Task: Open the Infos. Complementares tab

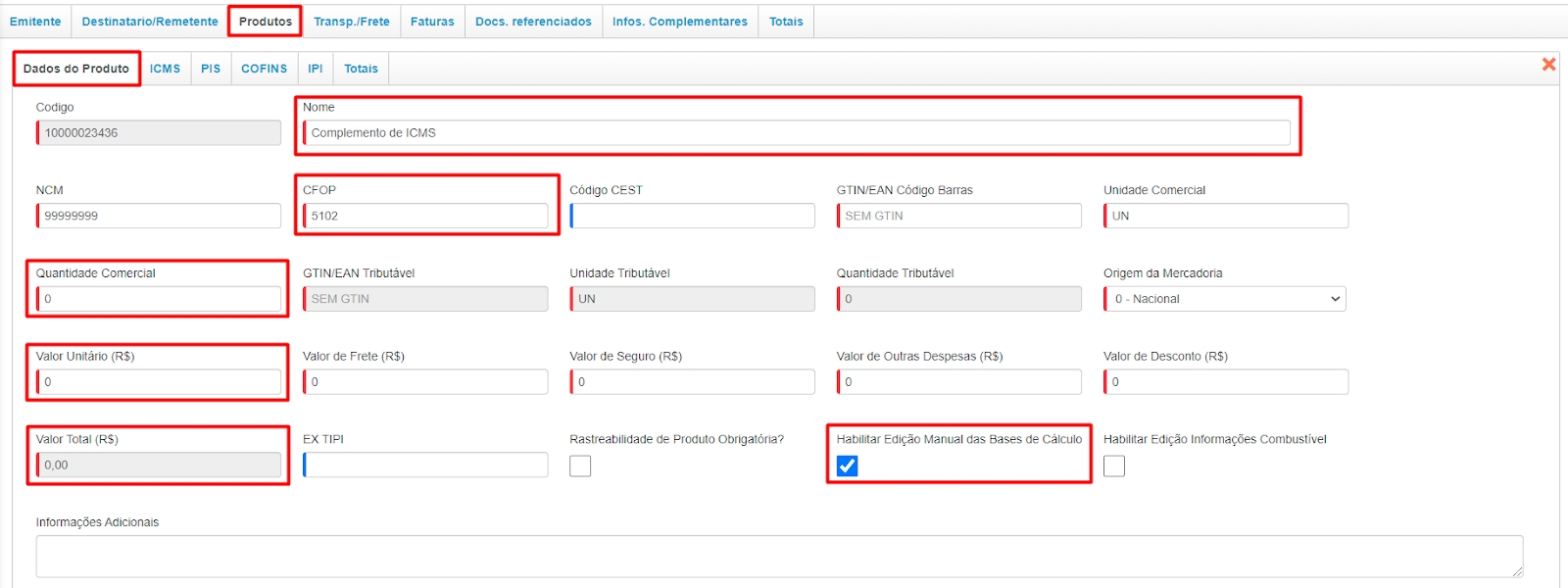Action: [x=679, y=22]
